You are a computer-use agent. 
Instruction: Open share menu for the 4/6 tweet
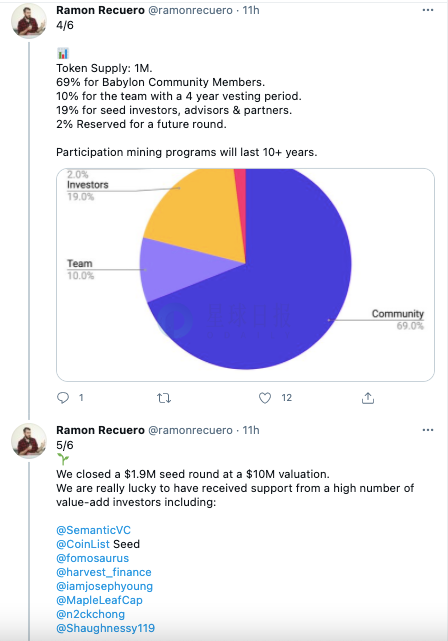368,398
